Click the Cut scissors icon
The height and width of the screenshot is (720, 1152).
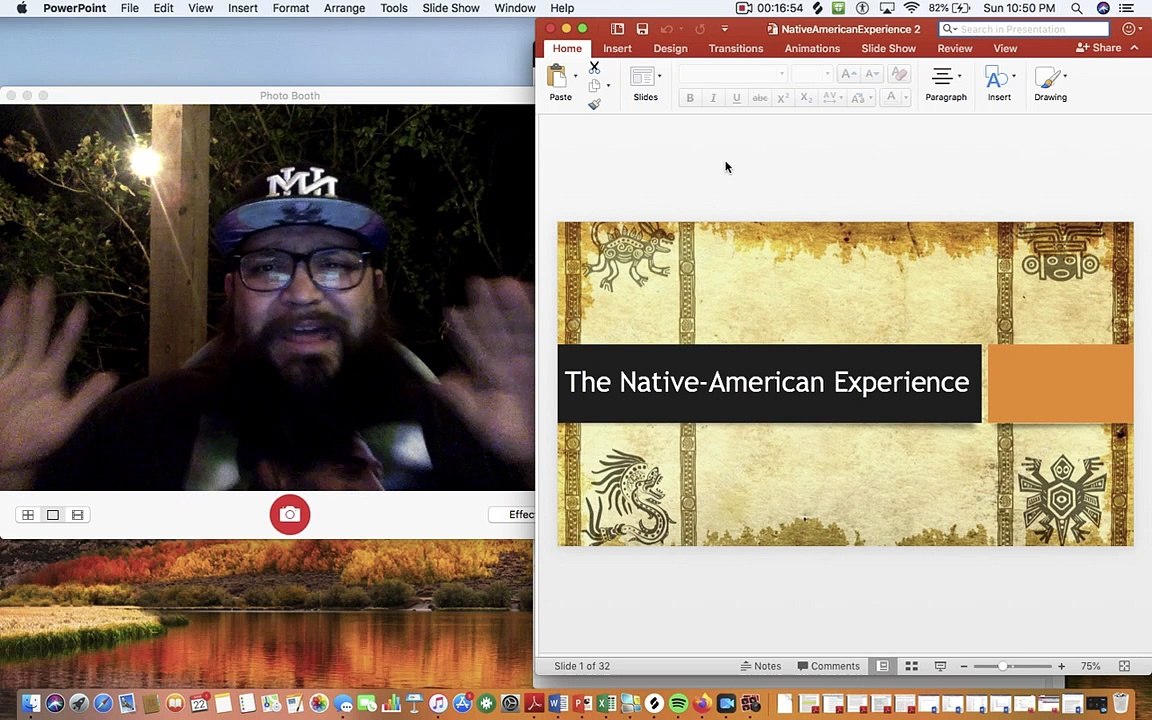click(x=594, y=68)
